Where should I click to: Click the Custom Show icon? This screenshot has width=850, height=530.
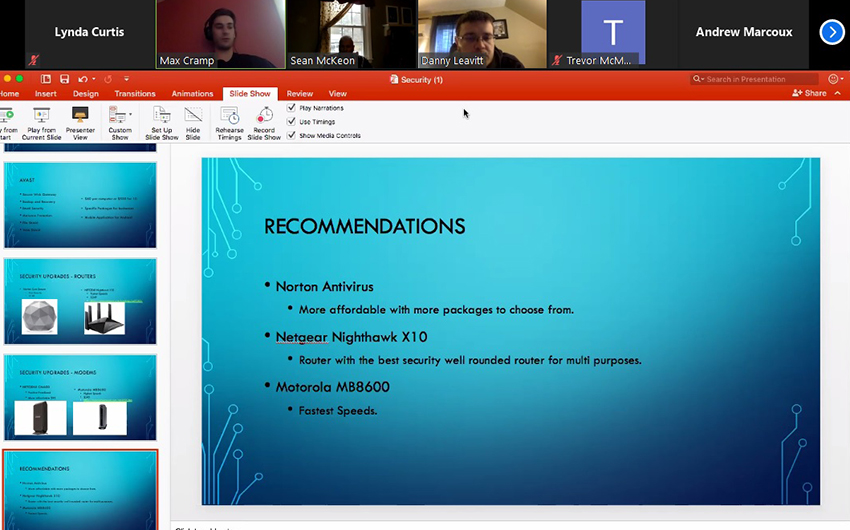(117, 115)
